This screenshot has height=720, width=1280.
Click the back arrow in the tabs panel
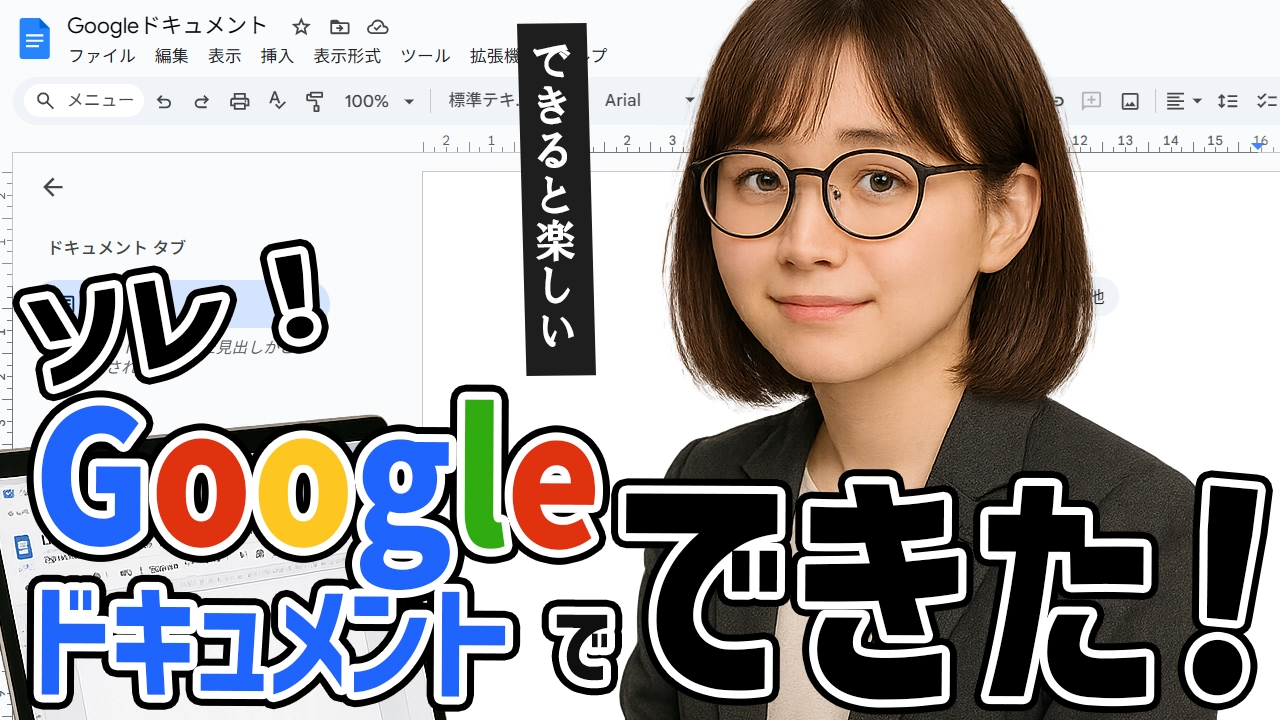tap(52, 187)
